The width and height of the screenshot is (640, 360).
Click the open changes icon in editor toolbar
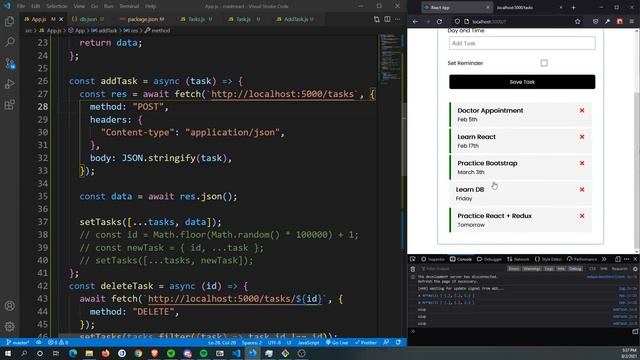pyautogui.click(x=376, y=19)
